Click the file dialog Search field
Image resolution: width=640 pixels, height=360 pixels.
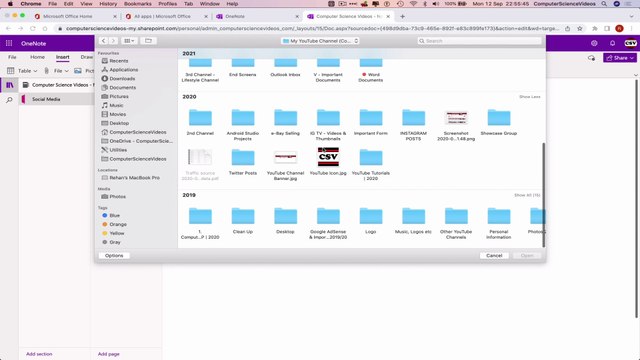479,41
